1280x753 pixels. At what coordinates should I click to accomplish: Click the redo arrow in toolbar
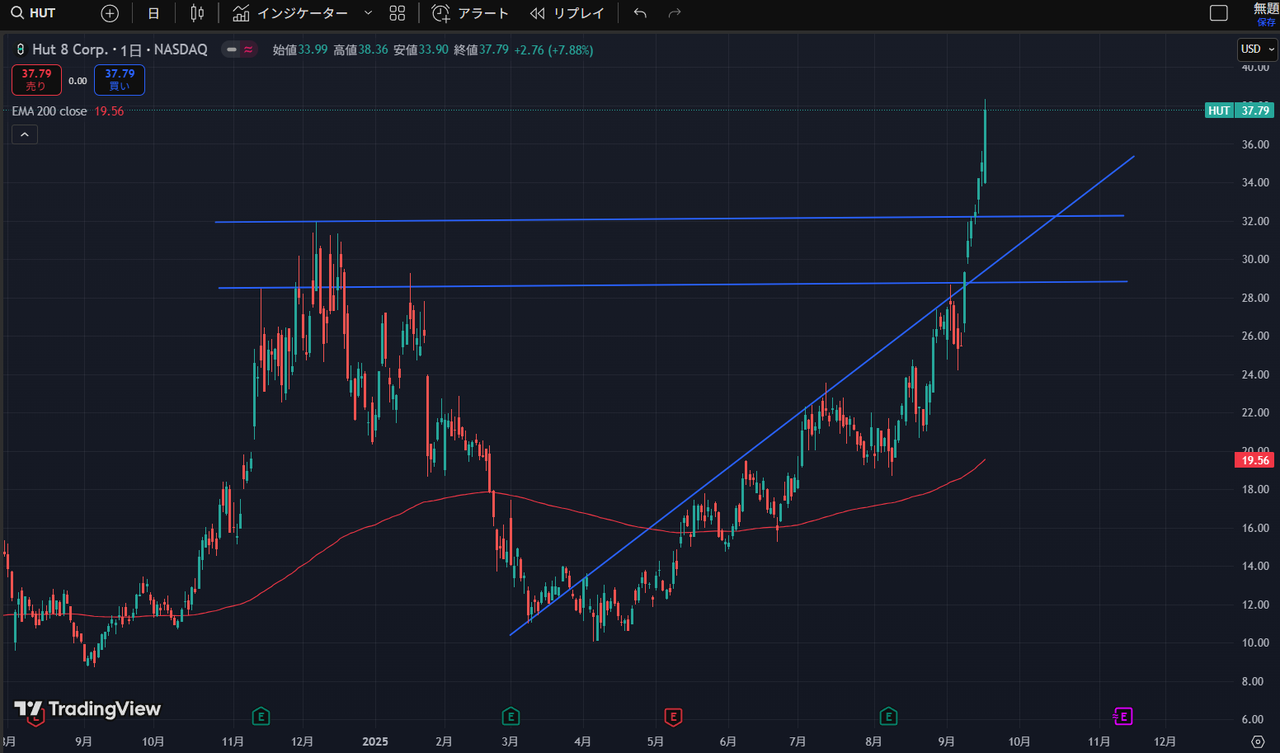pyautogui.click(x=674, y=13)
